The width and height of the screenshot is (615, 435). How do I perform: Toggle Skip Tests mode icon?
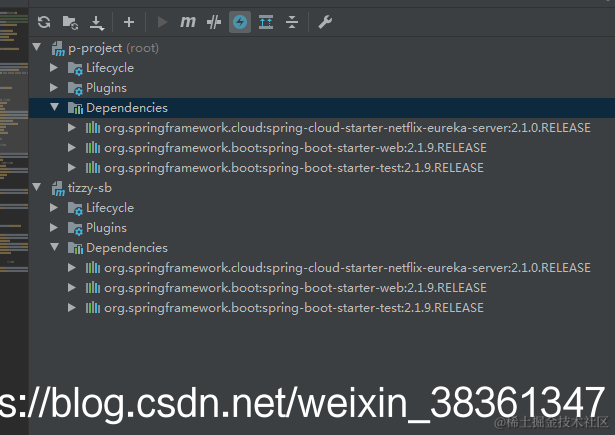214,22
